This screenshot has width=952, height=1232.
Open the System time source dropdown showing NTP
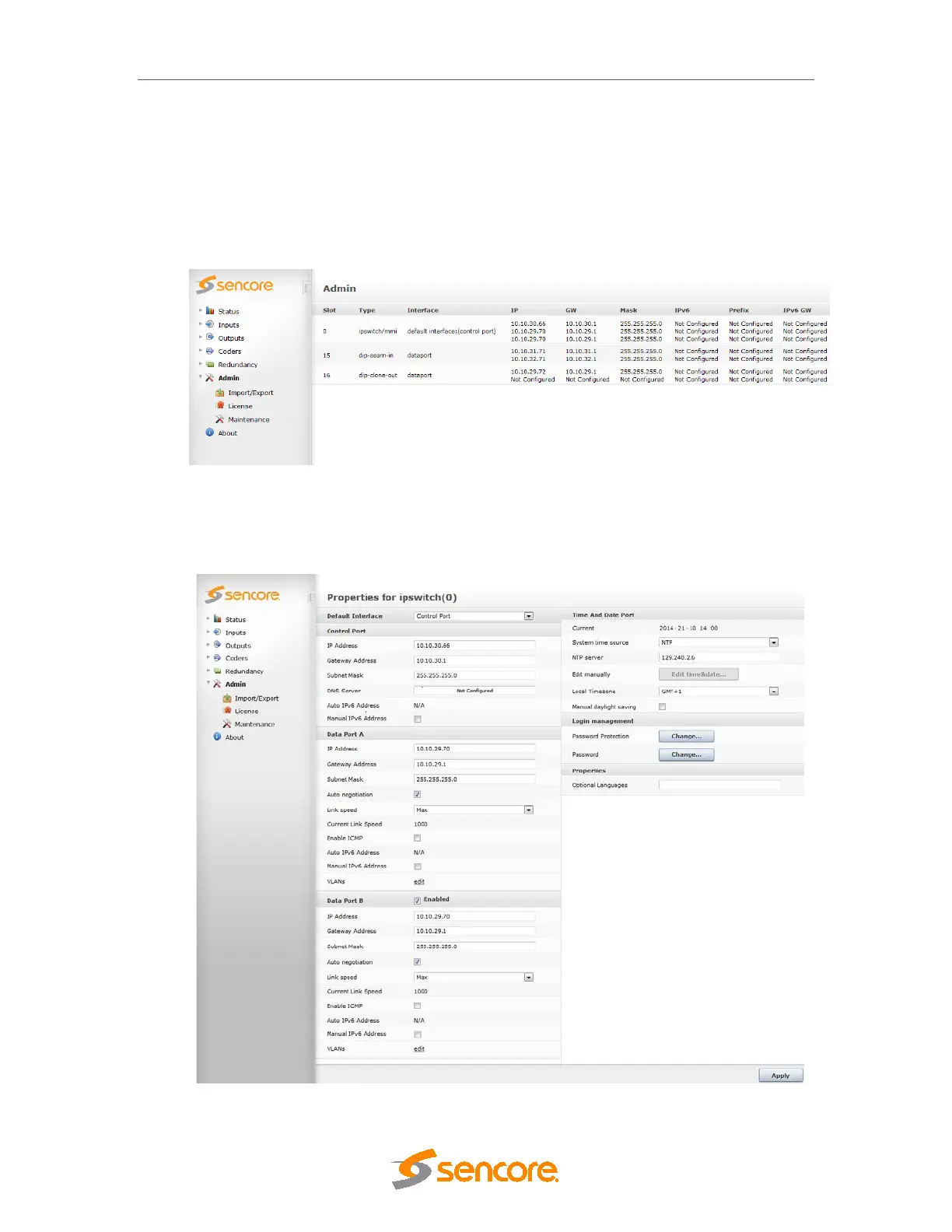(719, 642)
